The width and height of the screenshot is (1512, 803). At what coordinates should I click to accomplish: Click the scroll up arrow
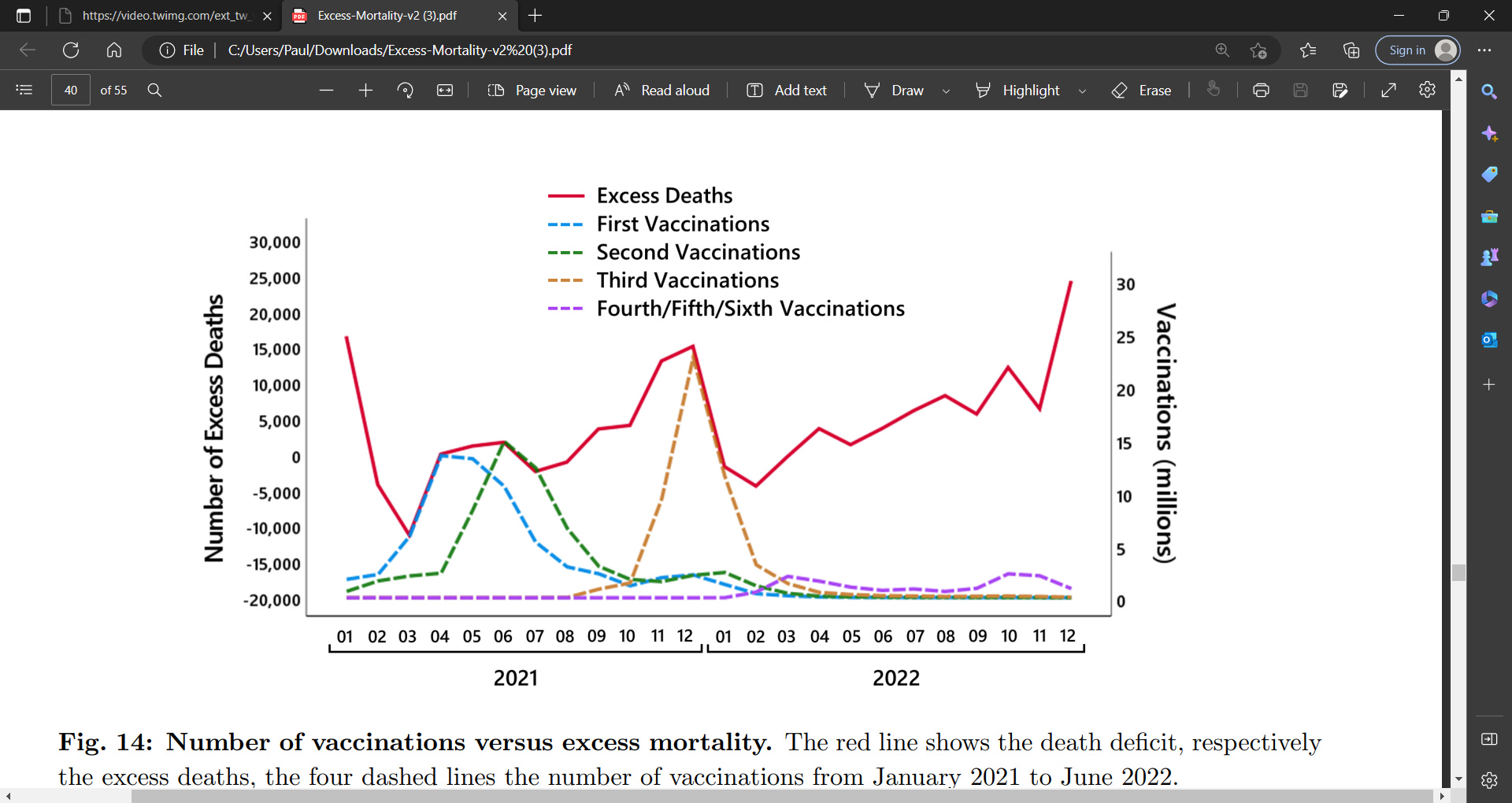[x=1458, y=78]
